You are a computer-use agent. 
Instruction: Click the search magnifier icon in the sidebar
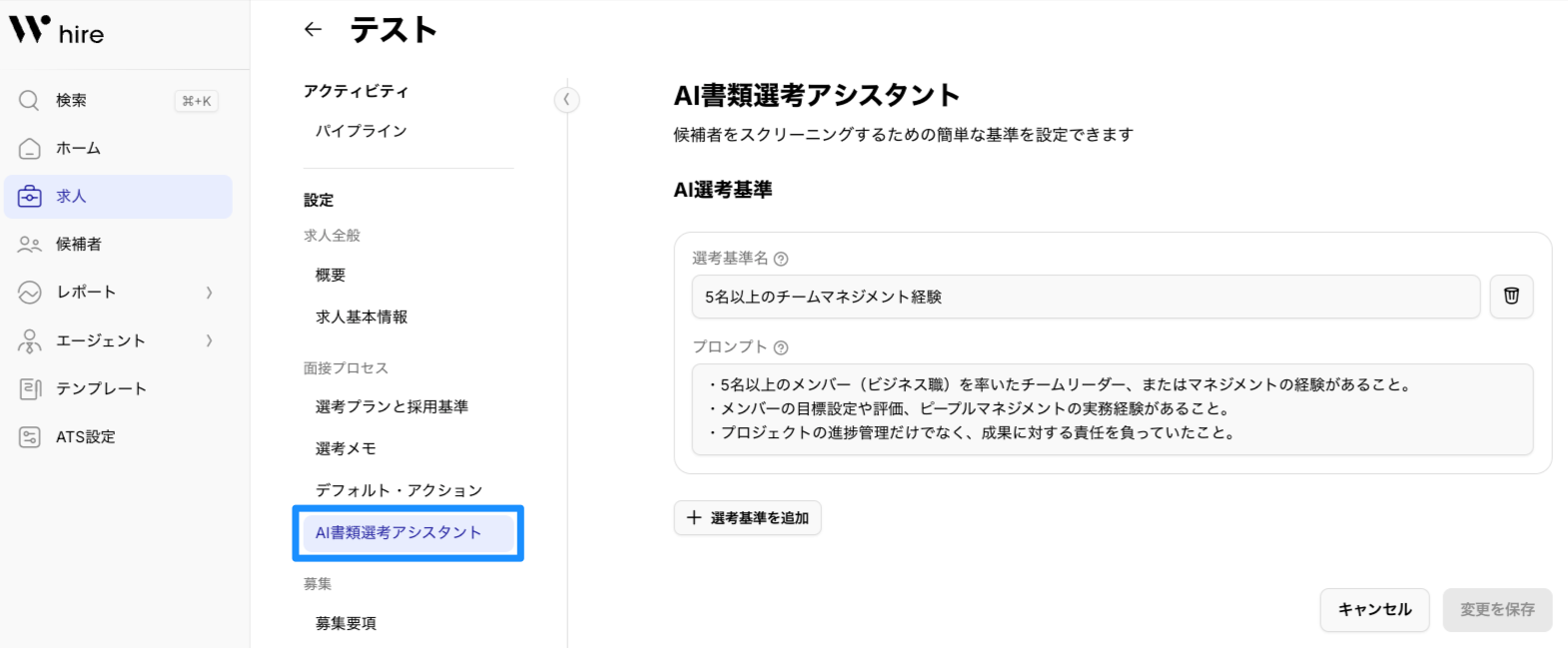[29, 101]
